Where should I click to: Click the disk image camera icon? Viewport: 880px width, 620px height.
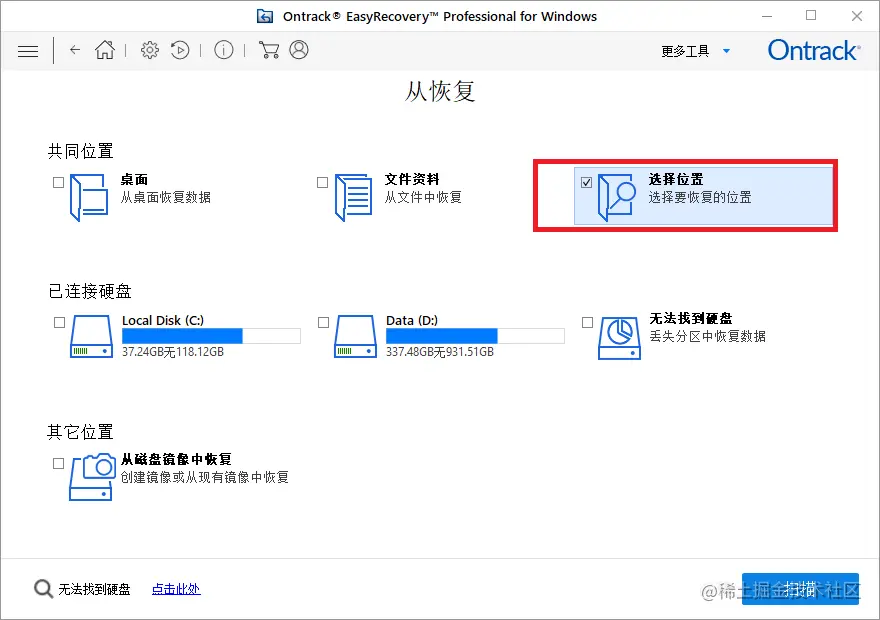pos(92,477)
